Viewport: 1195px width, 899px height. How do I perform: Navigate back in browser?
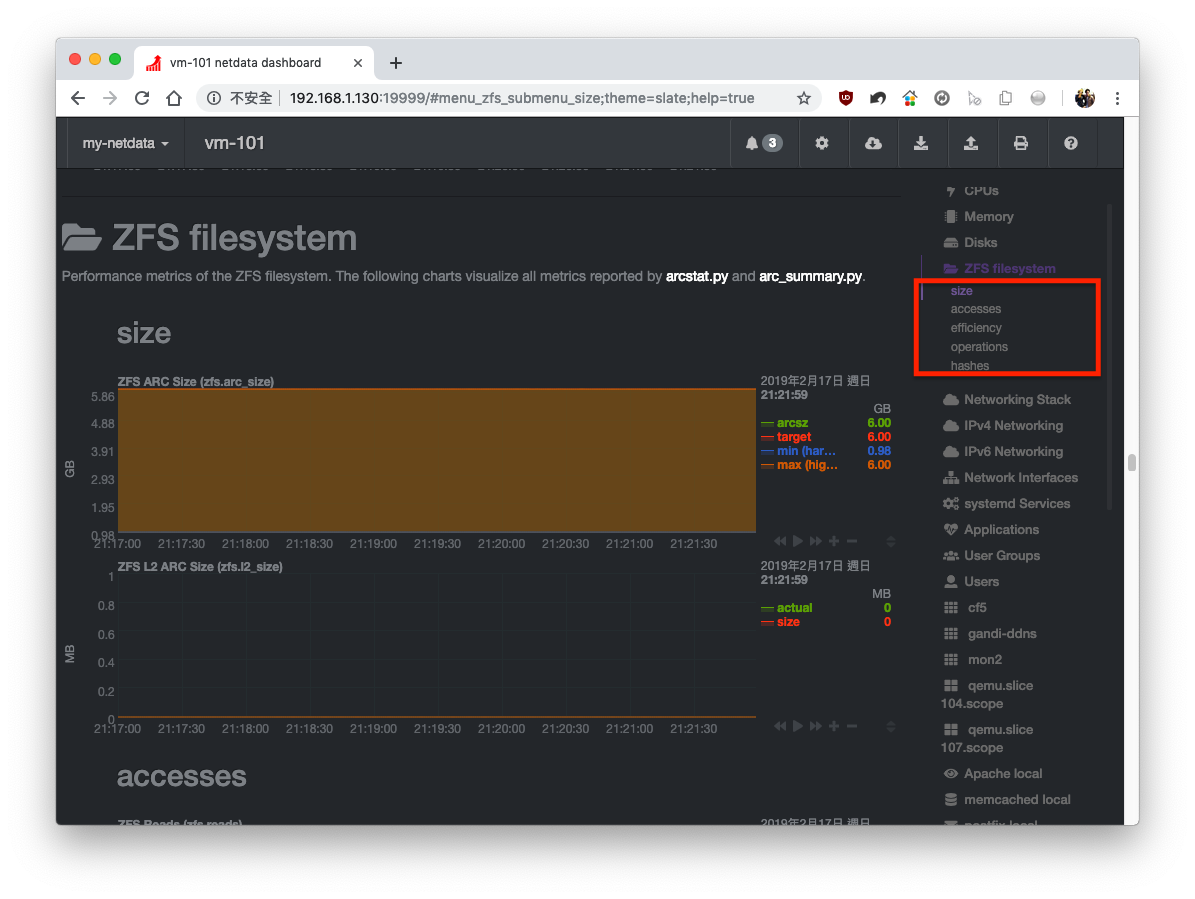[78, 98]
